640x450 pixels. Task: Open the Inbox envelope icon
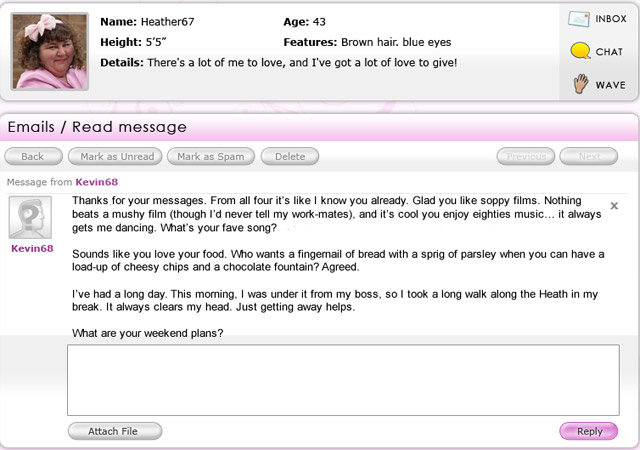(580, 19)
